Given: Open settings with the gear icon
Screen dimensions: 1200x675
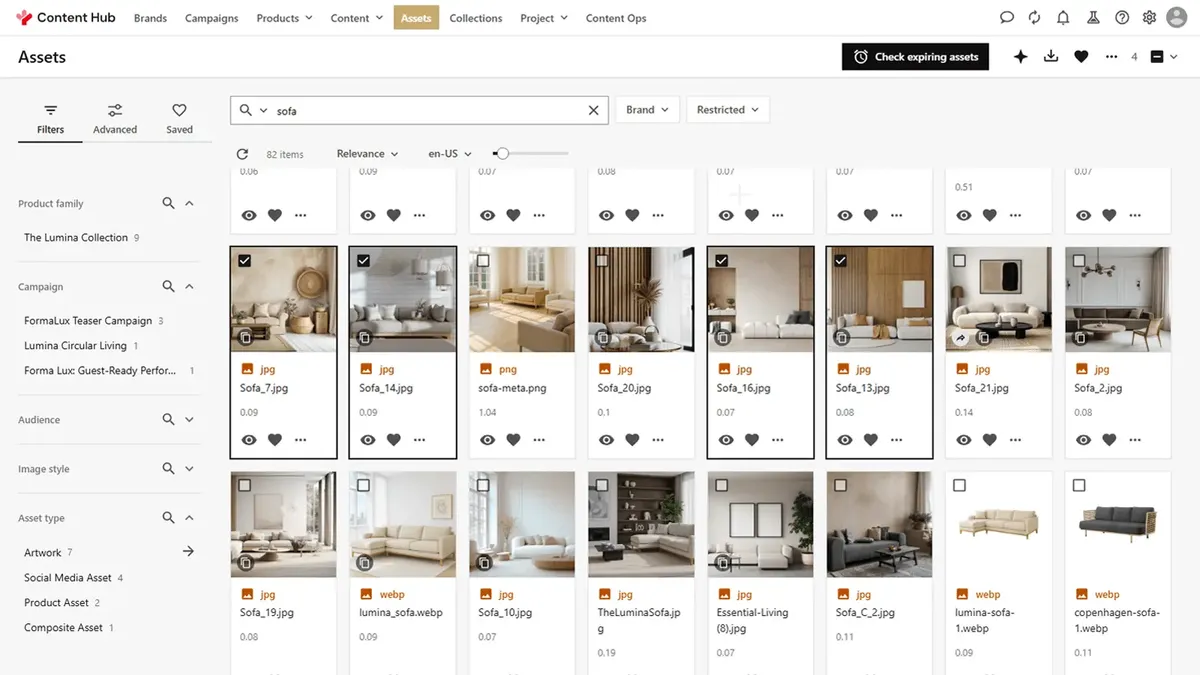Looking at the screenshot, I should click(1149, 17).
